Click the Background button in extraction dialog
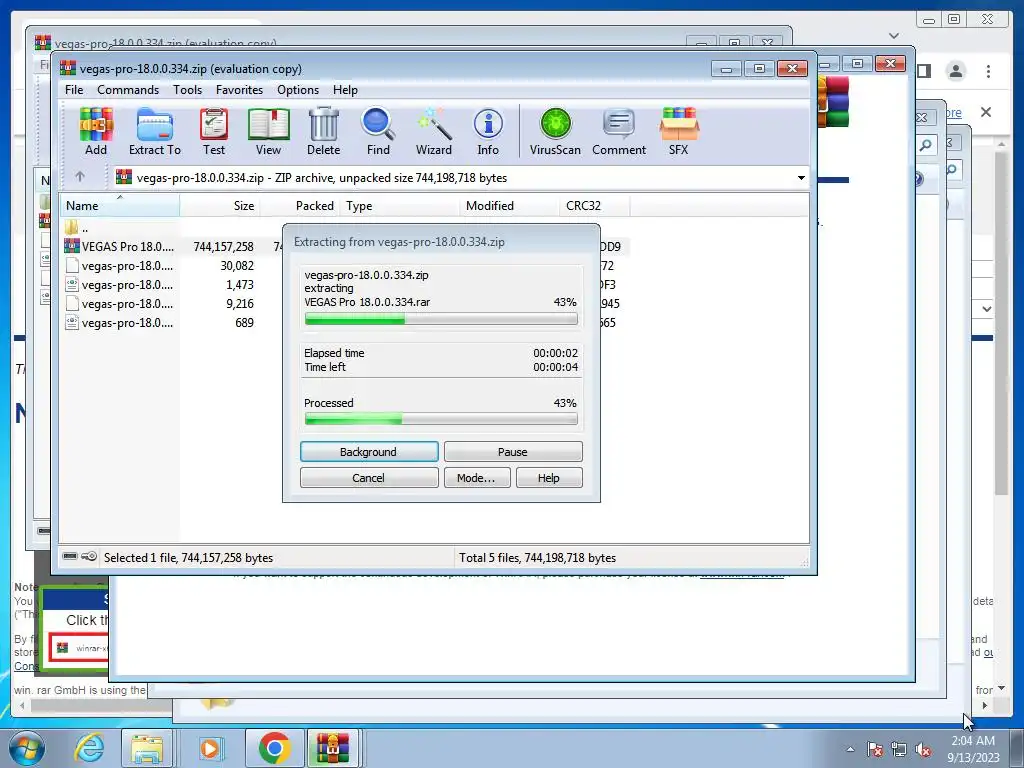Screen dimensions: 1024x768 pyautogui.click(x=369, y=452)
